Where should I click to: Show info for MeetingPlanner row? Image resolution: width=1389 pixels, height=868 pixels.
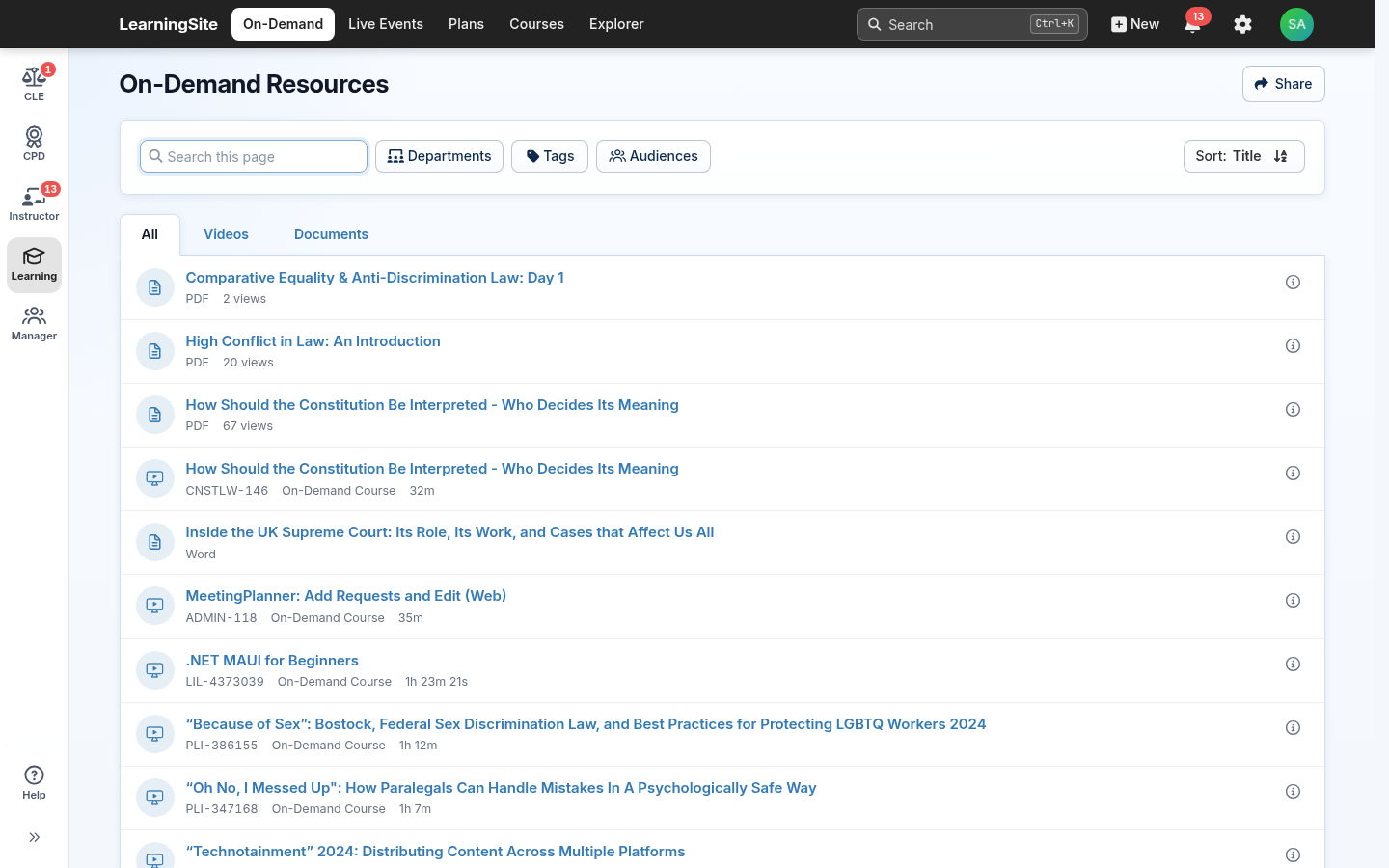coord(1293,601)
